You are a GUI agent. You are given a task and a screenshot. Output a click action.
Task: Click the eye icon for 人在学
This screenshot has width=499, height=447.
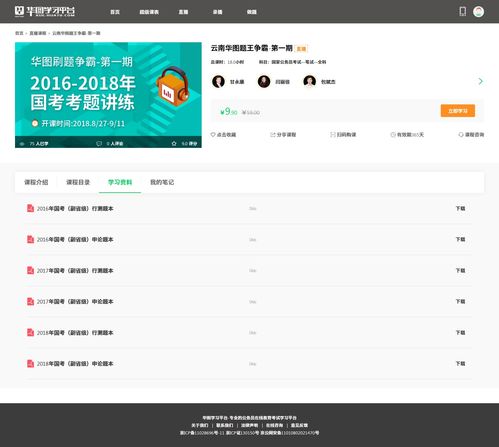tap(22, 144)
